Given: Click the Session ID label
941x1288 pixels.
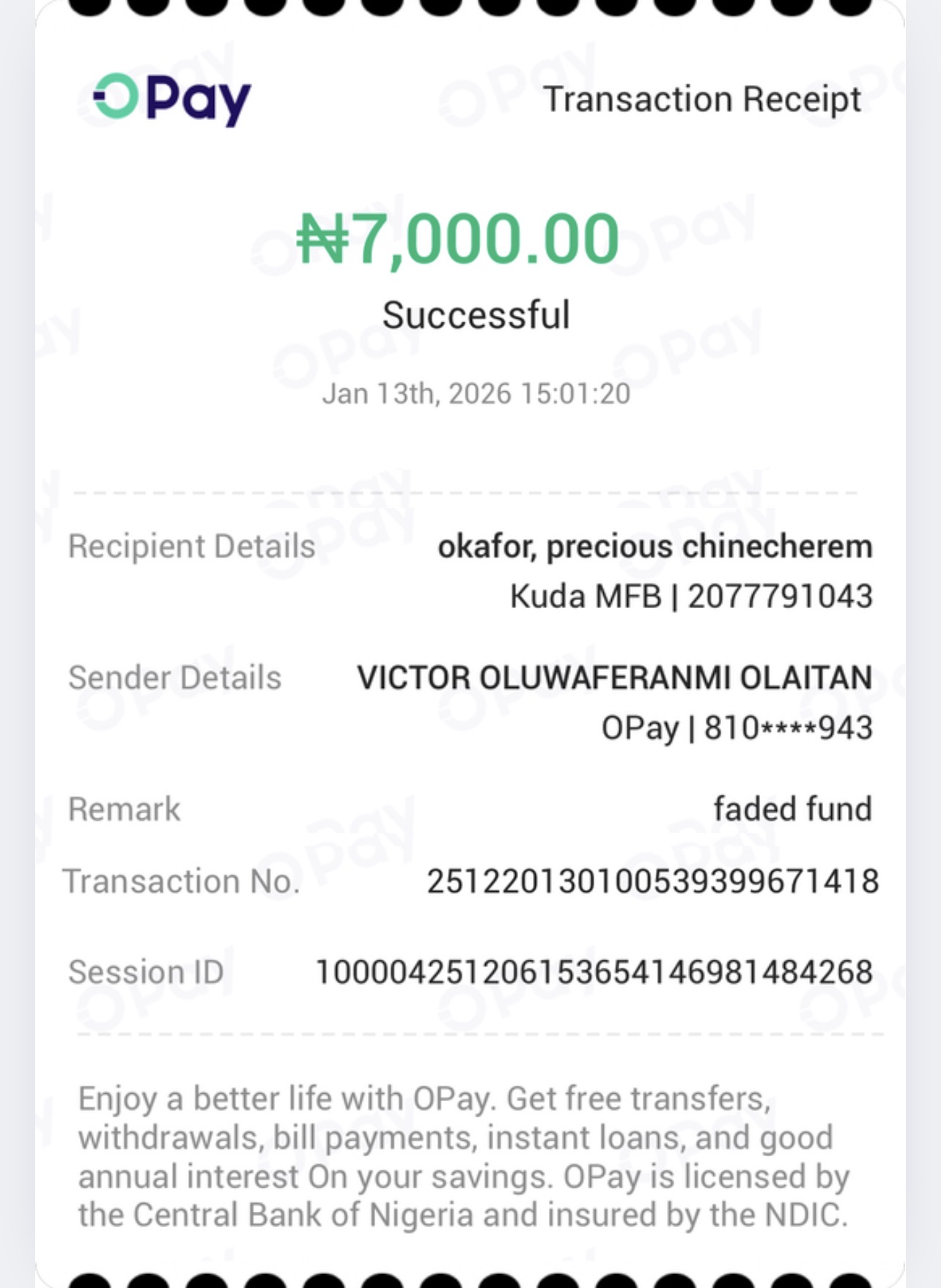Looking at the screenshot, I should (146, 972).
